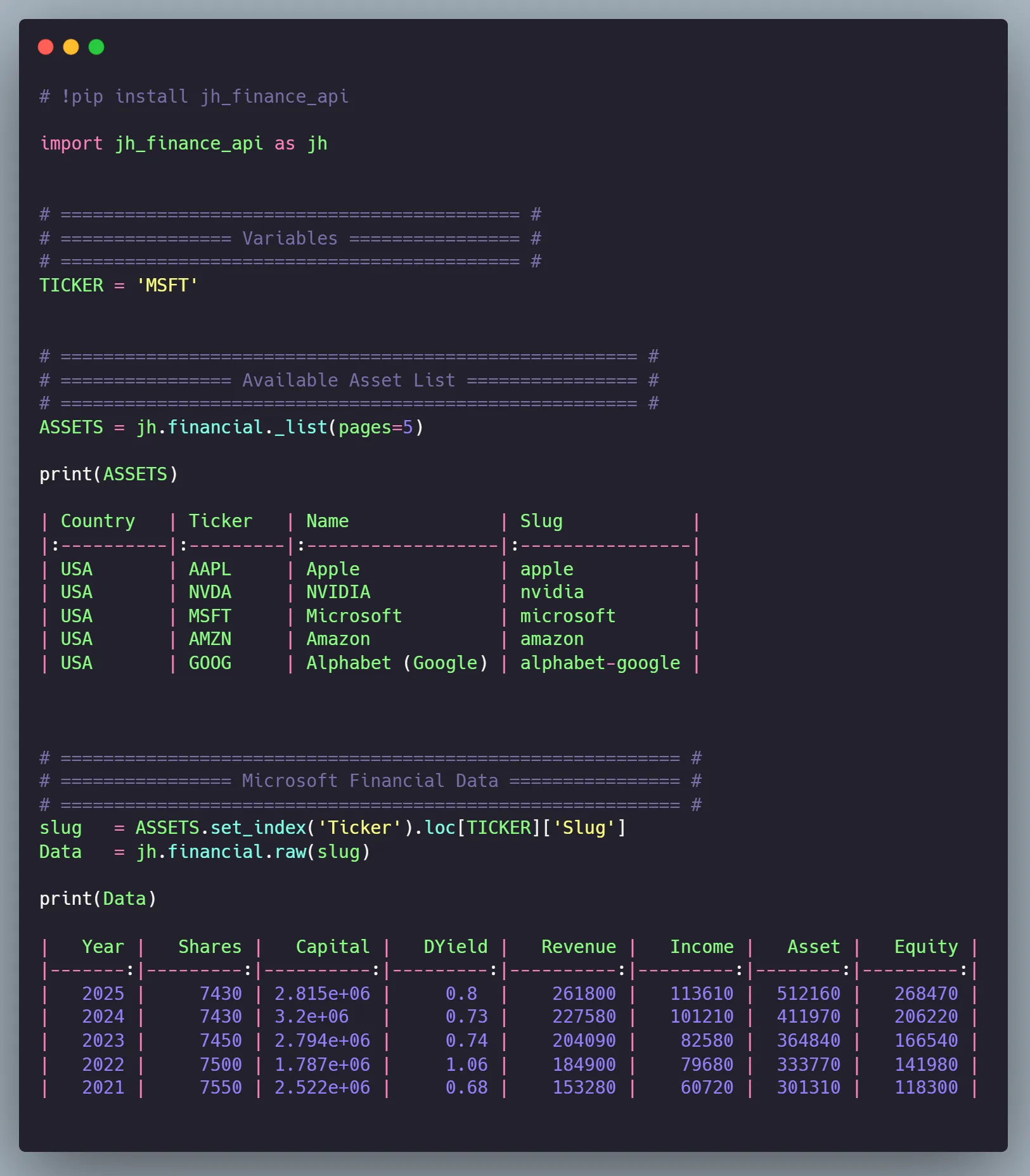Click the print(ASSETS) statement
Screen dimensions: 1030x1176
coord(108,475)
